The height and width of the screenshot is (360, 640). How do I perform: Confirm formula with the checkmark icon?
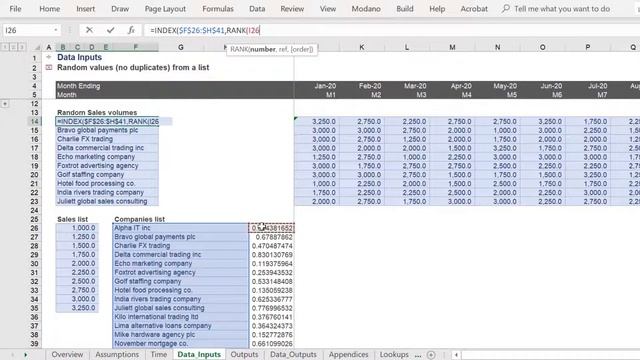click(x=110, y=30)
